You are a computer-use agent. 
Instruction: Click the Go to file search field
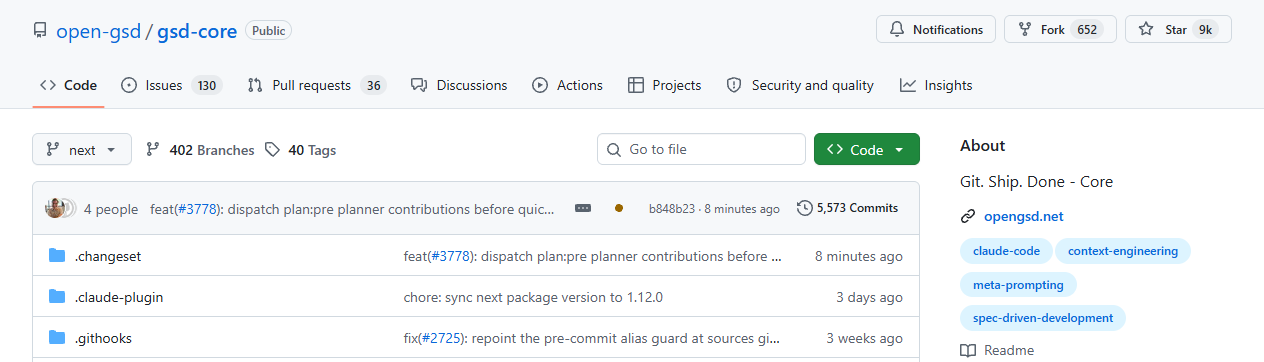point(702,150)
